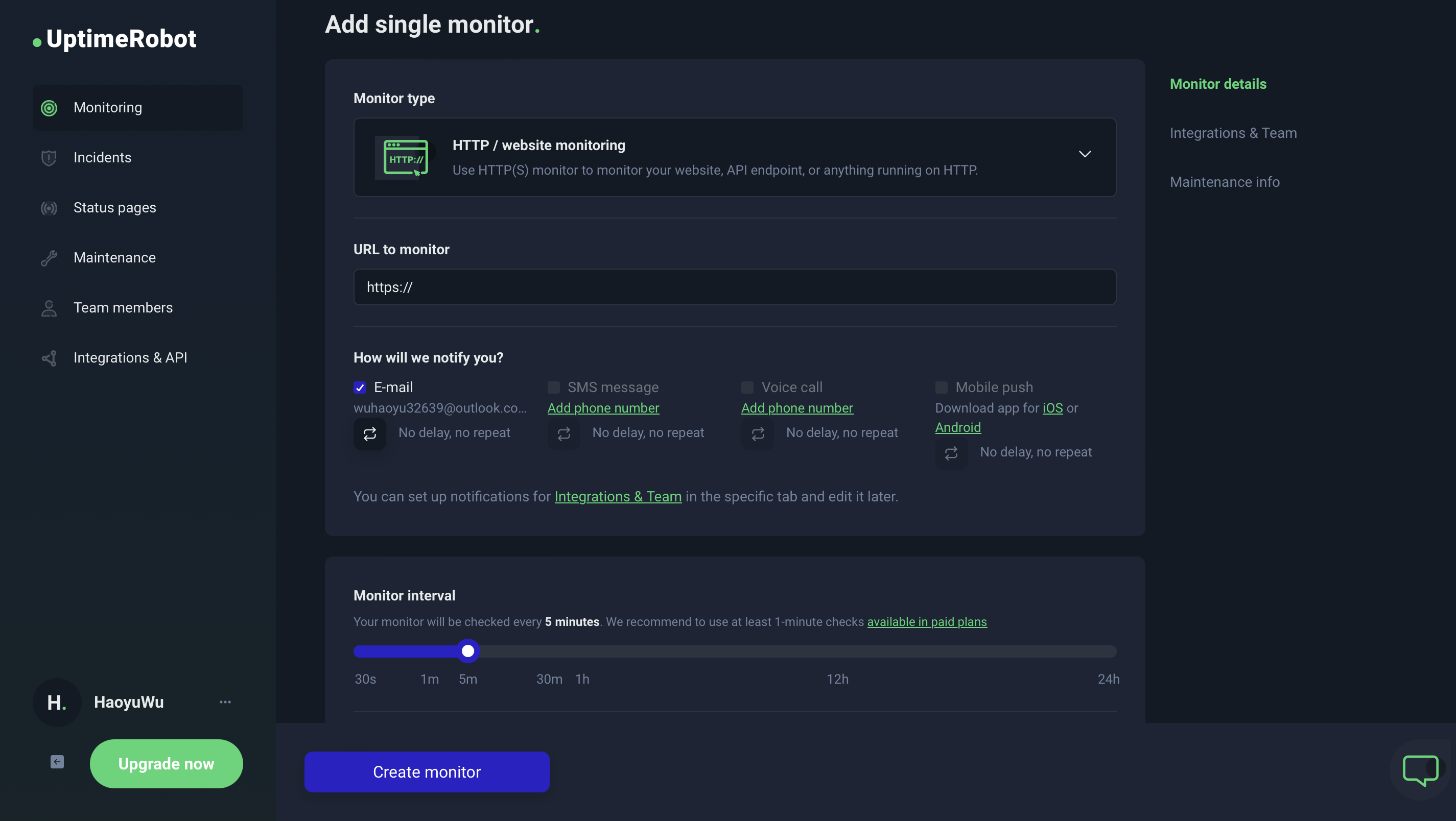Open the HaoyuWu account options ellipsis
This screenshot has width=1456, height=821.
coord(225,702)
